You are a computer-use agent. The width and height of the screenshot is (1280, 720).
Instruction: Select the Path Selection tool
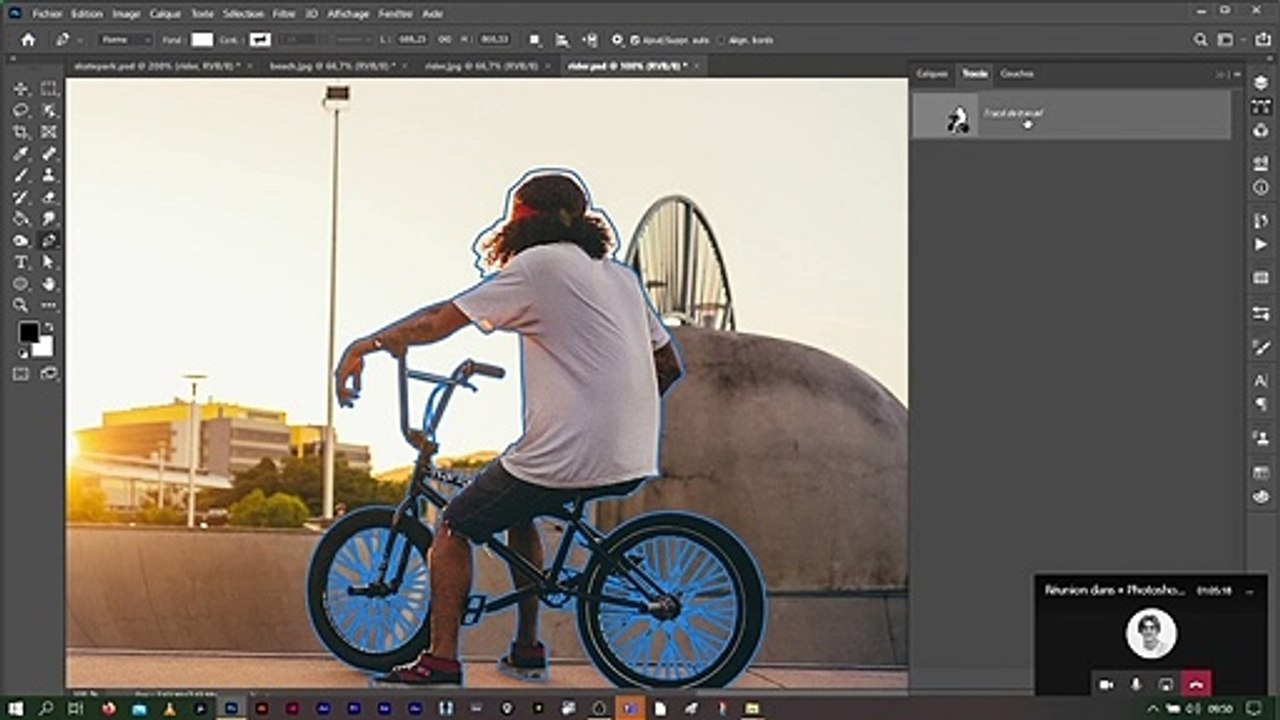coord(49,262)
